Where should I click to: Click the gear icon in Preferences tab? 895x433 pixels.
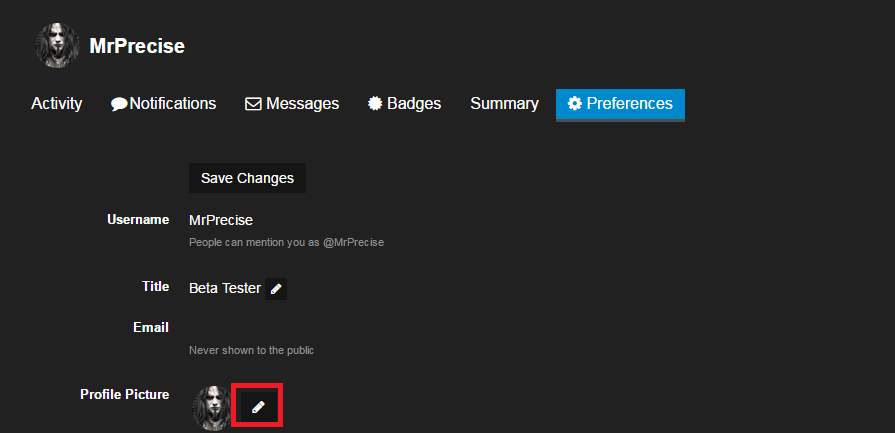click(574, 104)
